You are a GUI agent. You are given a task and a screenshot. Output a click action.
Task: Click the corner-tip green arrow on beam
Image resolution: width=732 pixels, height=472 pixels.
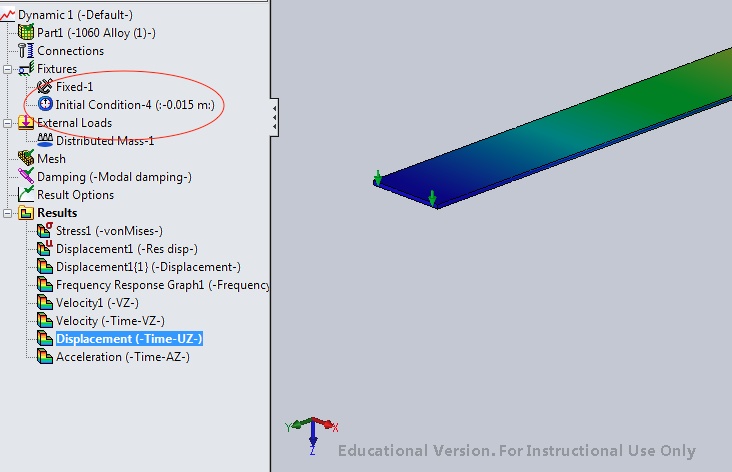378,177
